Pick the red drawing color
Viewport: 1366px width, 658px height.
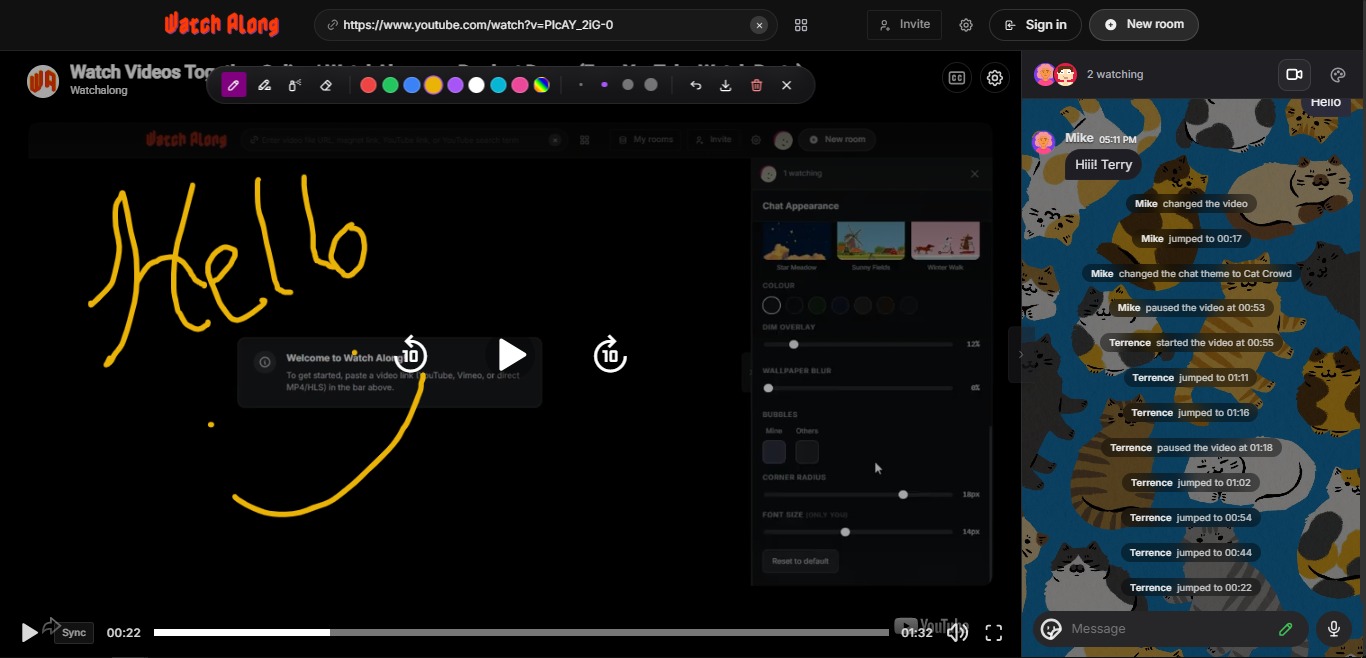368,85
